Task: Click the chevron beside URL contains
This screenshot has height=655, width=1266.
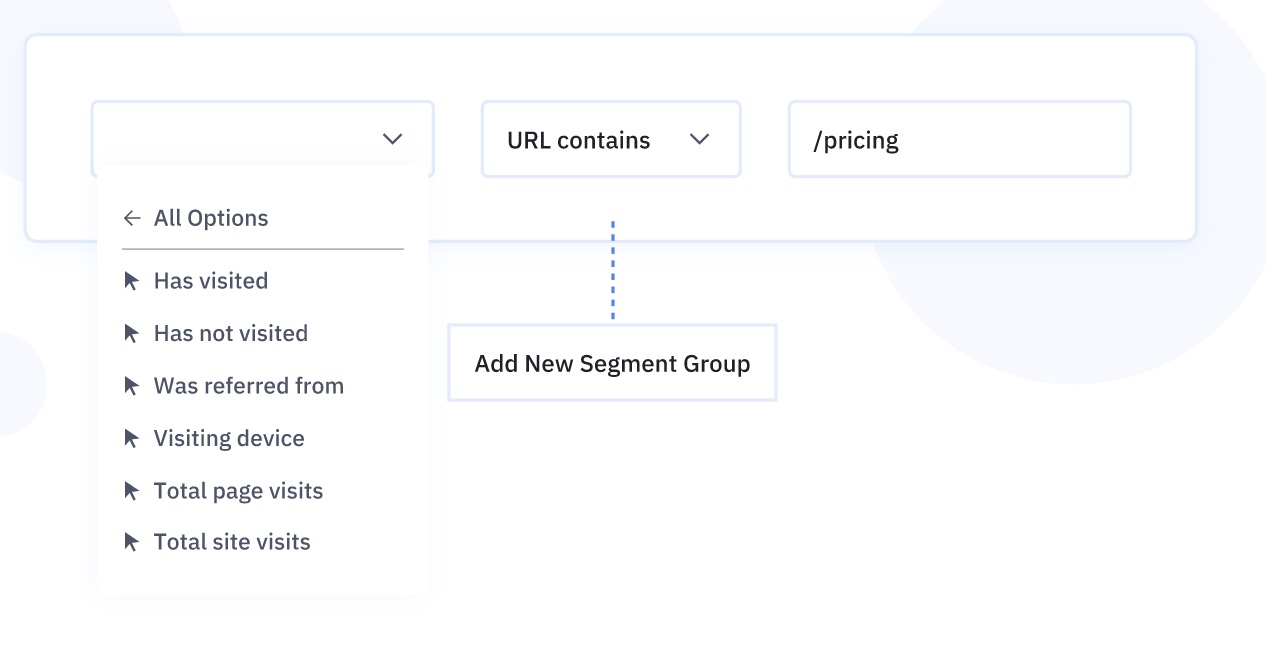Action: 700,139
